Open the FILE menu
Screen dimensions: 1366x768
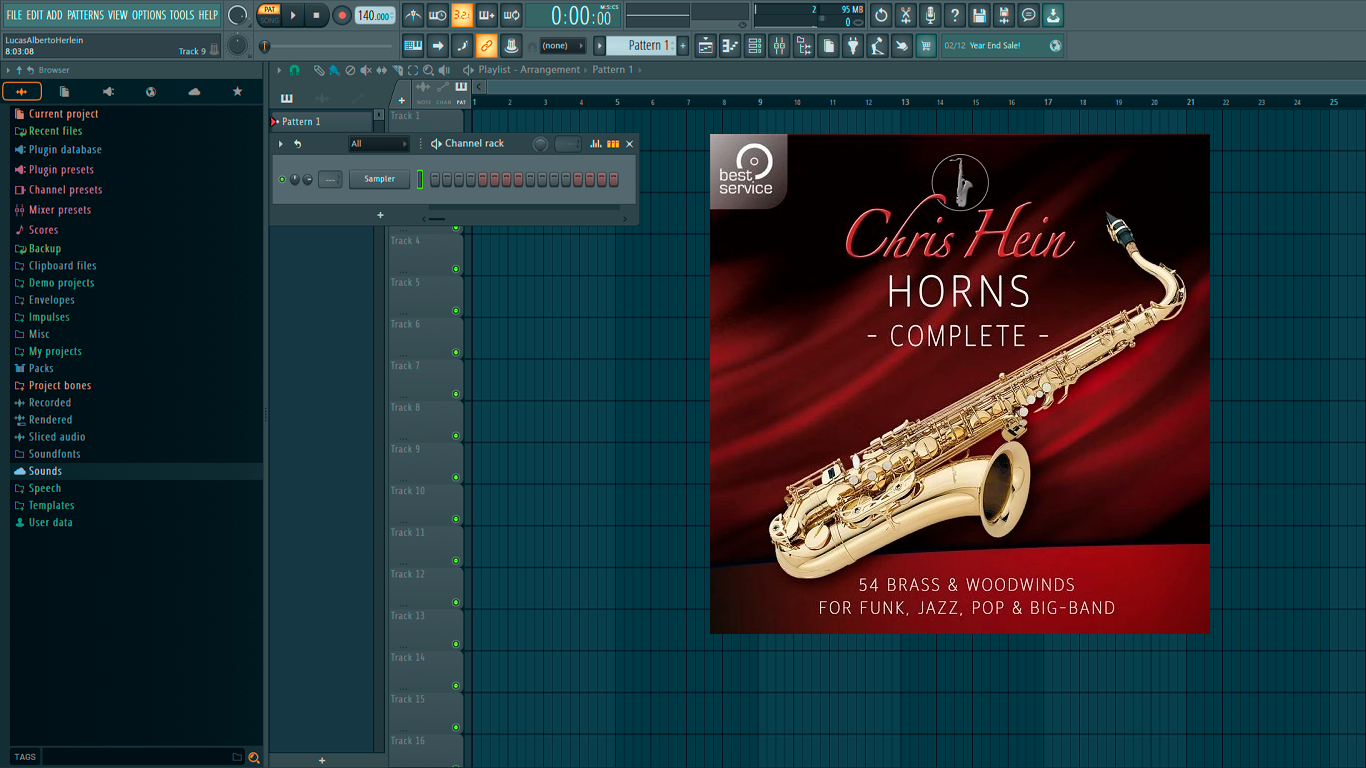click(14, 15)
